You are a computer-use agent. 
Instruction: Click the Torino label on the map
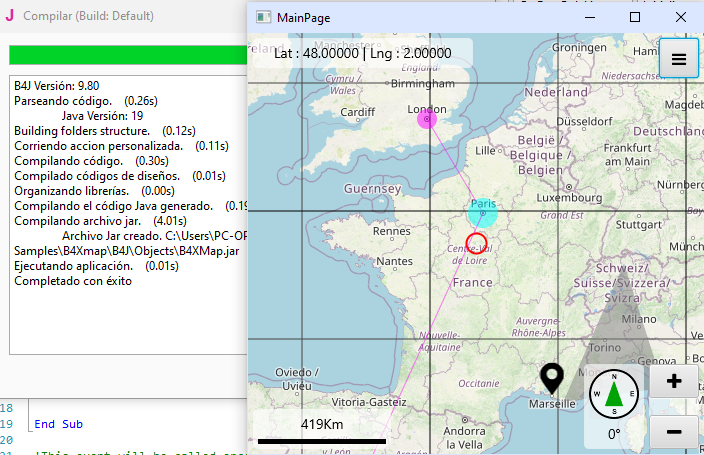[x=605, y=347]
